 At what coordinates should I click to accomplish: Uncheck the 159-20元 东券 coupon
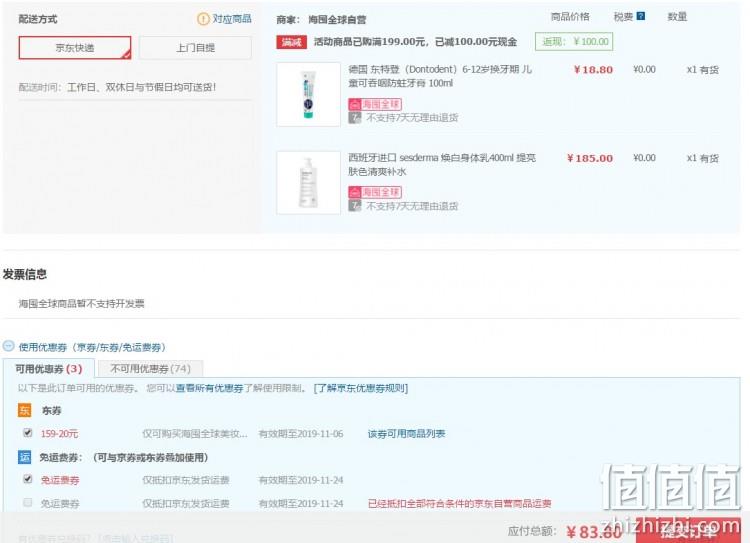tap(28, 433)
